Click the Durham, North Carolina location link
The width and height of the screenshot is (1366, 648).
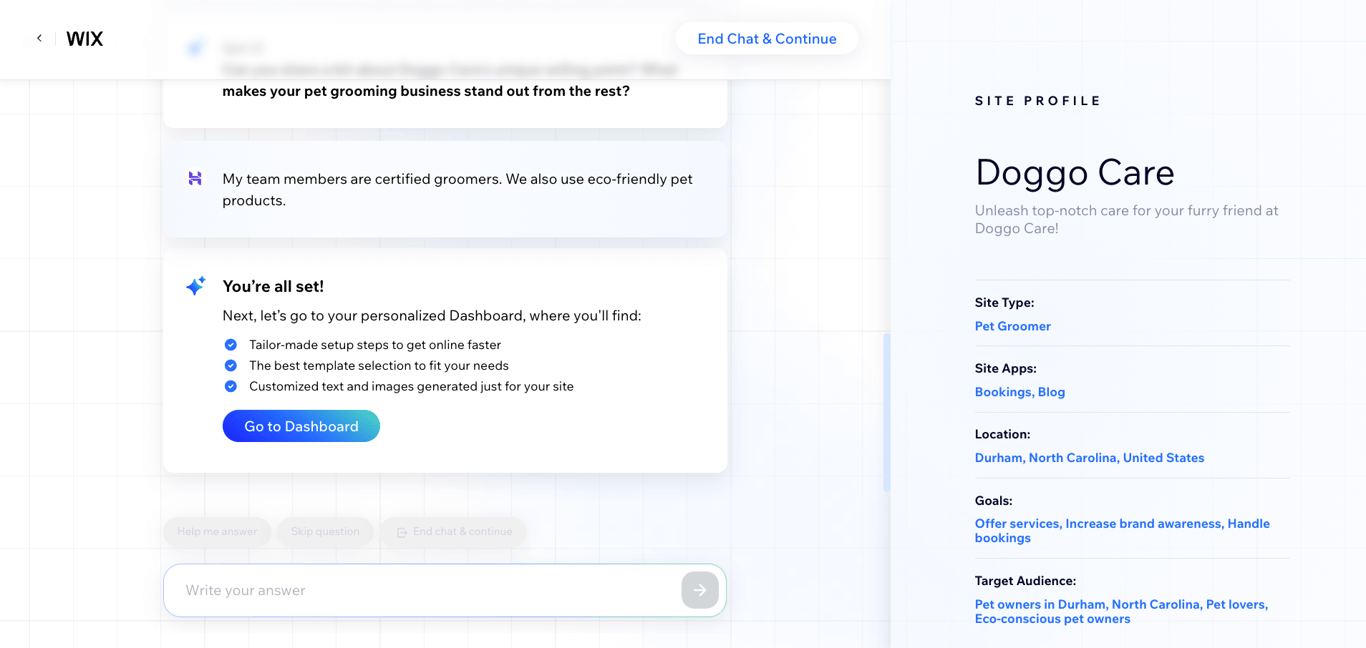click(1090, 458)
